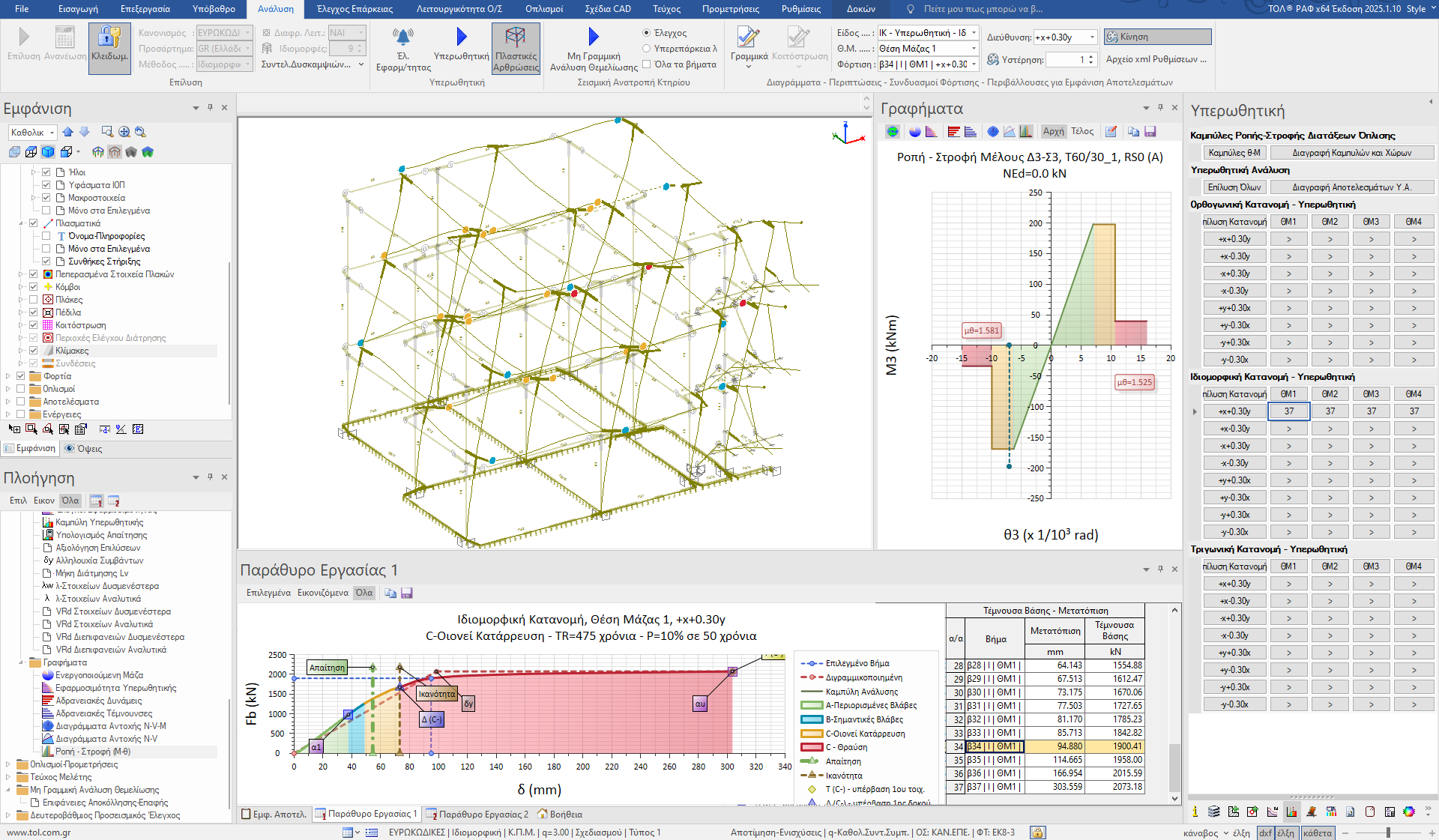Switch to Παράθυρο Εργασίας 2 tab
The width and height of the screenshot is (1439, 840).
(x=477, y=814)
